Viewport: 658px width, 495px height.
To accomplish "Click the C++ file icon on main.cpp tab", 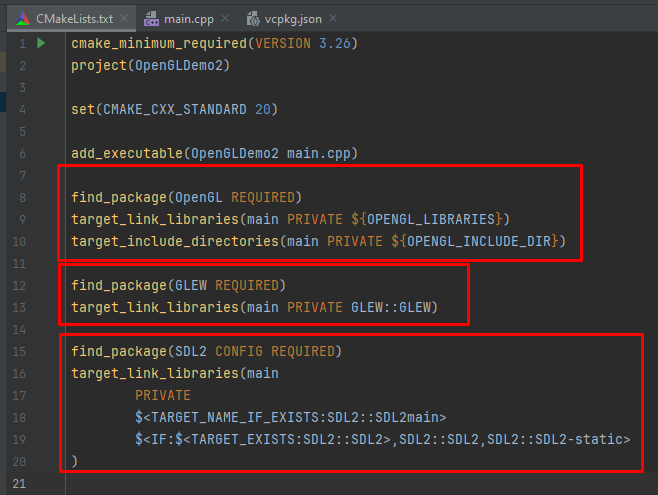I will click(x=151, y=19).
